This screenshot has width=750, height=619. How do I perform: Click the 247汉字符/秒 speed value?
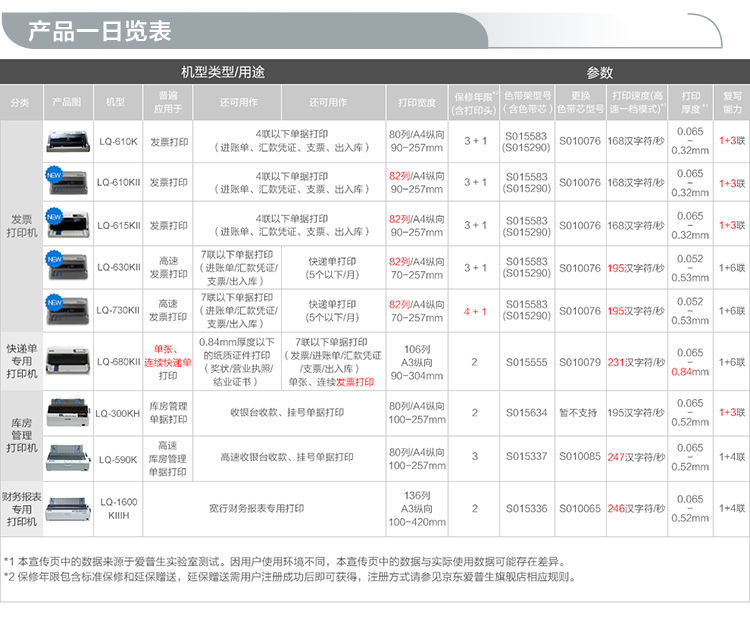pyautogui.click(x=636, y=457)
